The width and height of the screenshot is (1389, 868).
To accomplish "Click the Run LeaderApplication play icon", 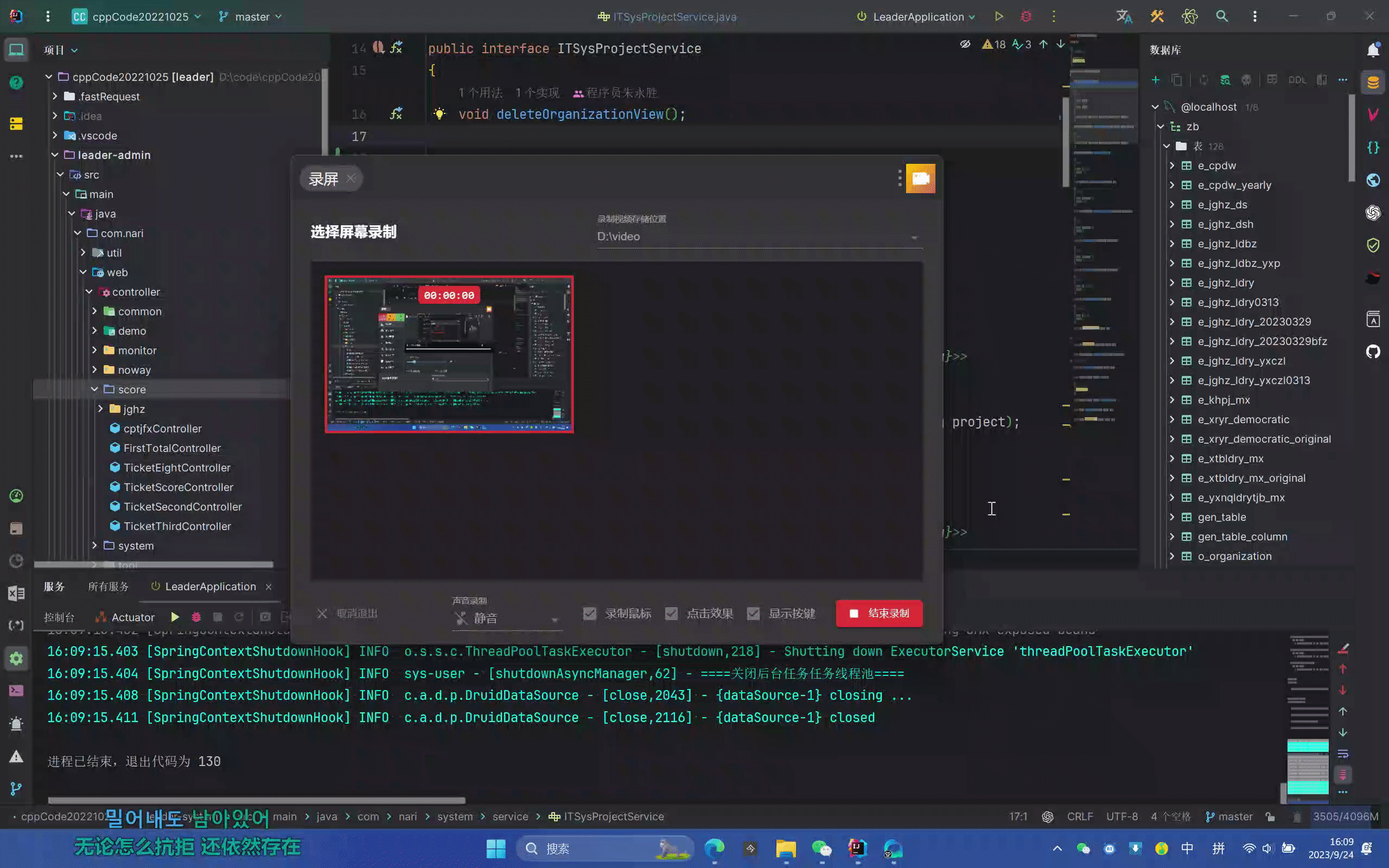I will (x=999, y=17).
